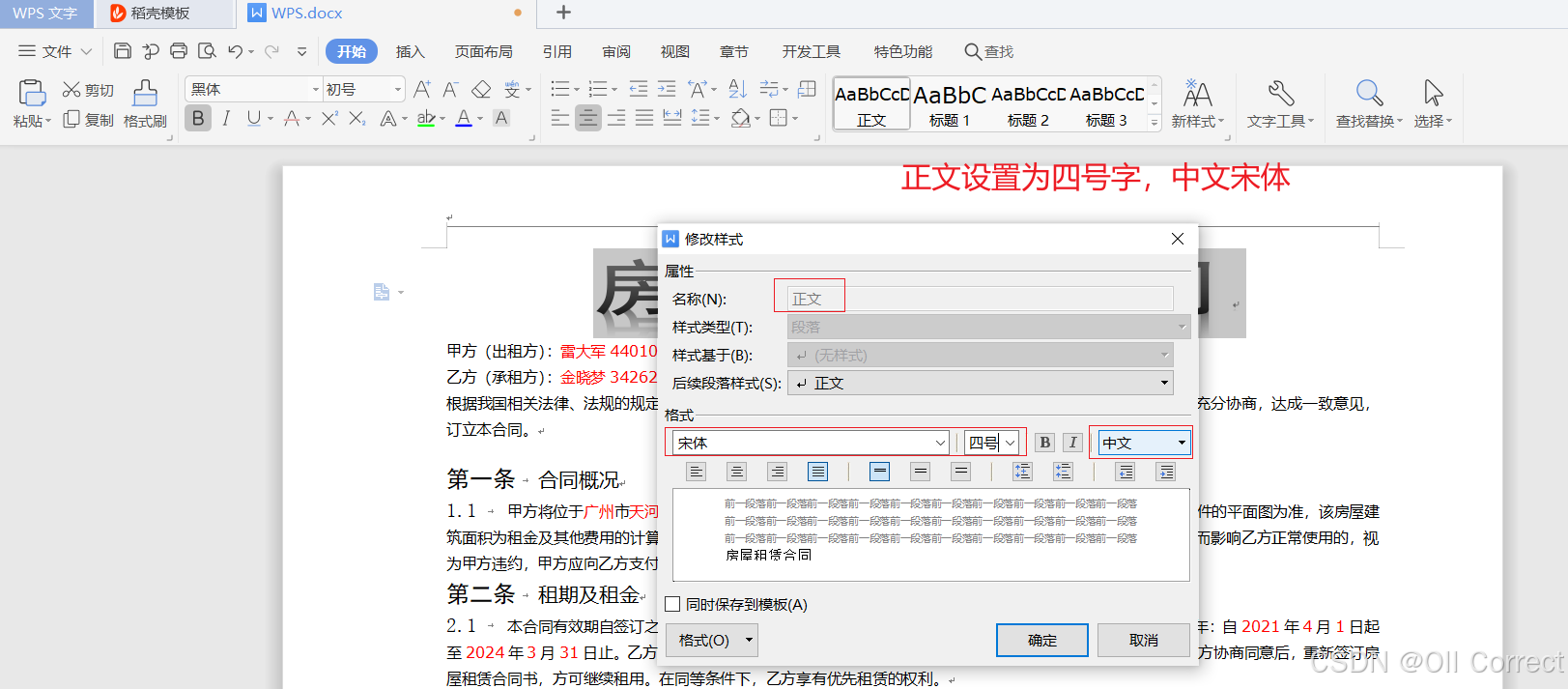Open the 格式(O) dropdown button
This screenshot has height=689, width=1568.
712,640
